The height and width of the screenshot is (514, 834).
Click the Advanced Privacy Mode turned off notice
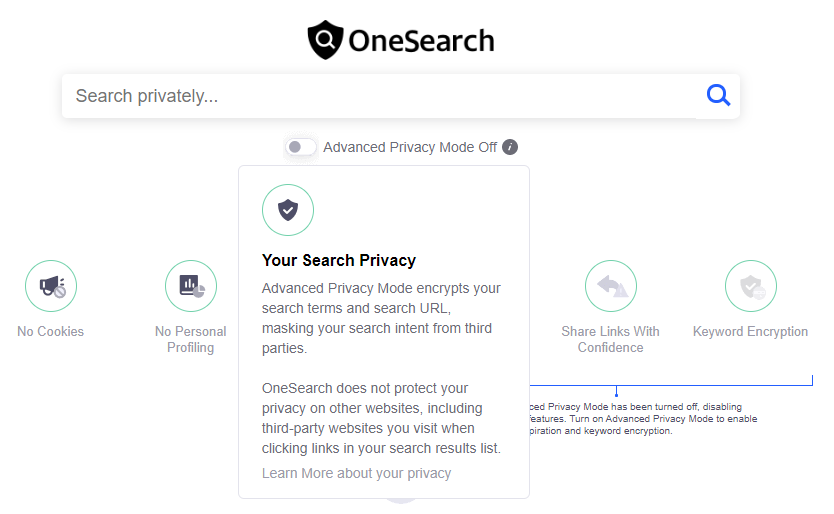(x=644, y=419)
